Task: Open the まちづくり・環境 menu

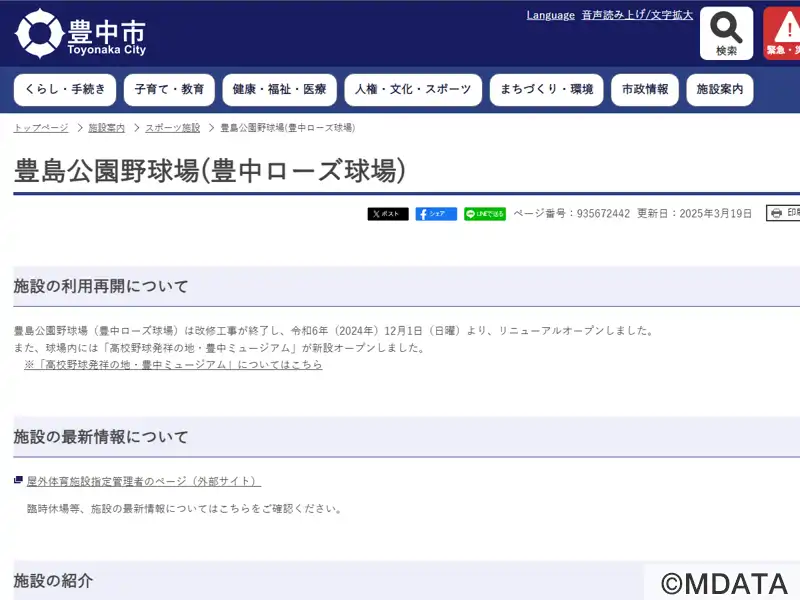Action: (x=546, y=90)
